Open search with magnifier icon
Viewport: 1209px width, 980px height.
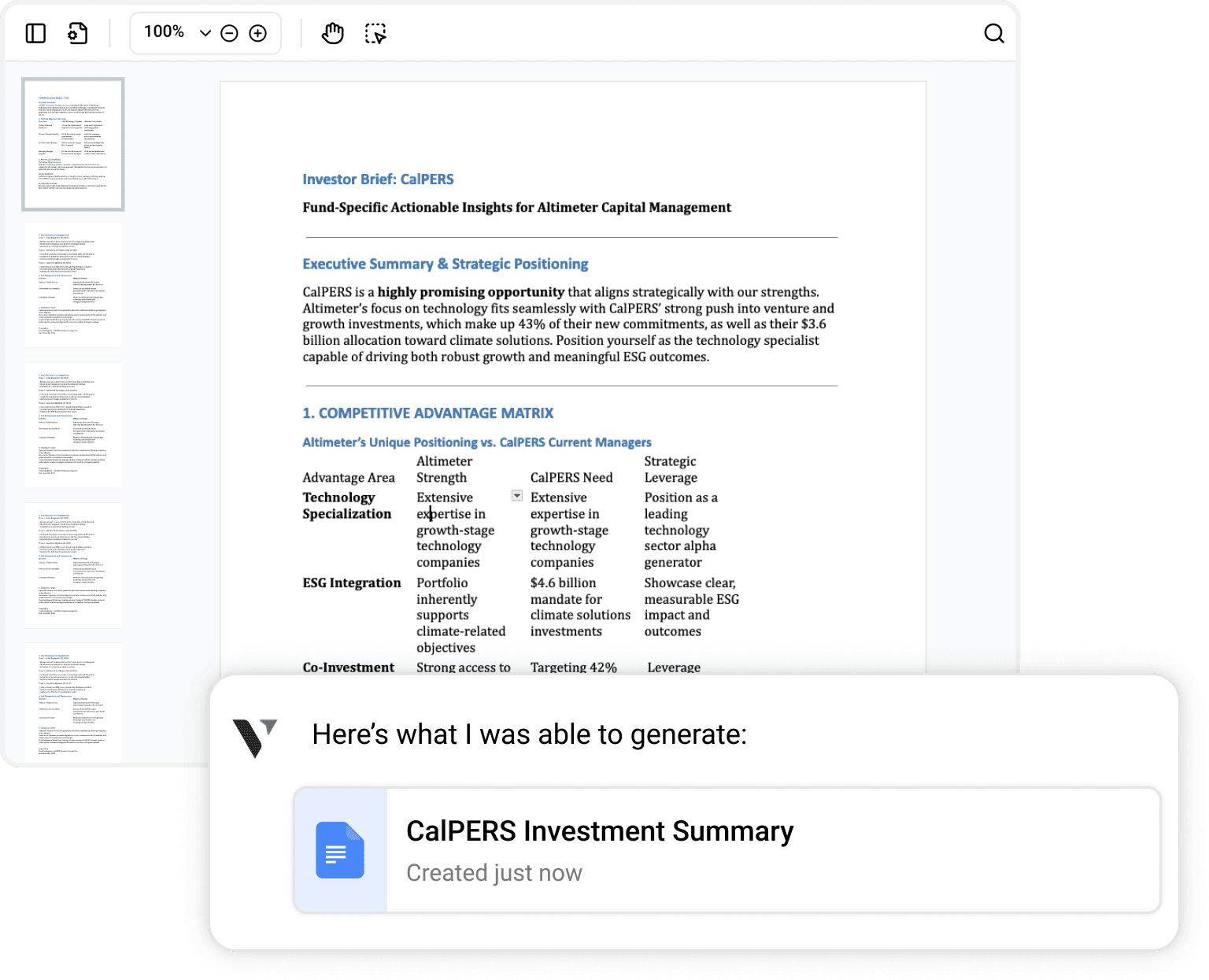(x=994, y=33)
